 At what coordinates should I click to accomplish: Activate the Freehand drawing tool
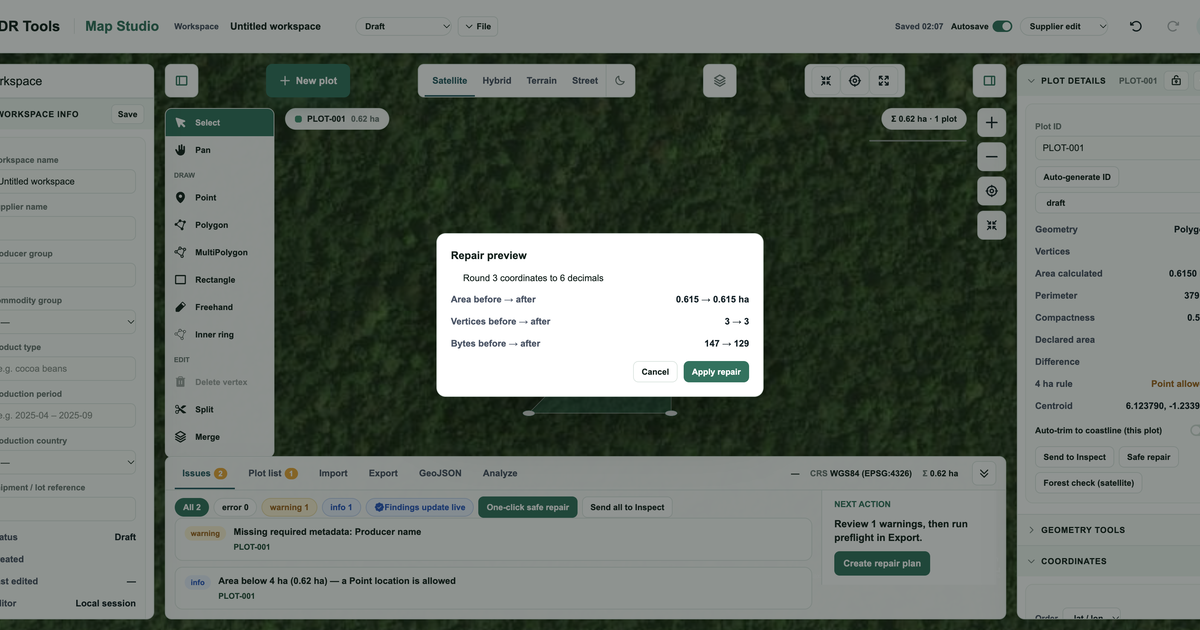(x=219, y=307)
